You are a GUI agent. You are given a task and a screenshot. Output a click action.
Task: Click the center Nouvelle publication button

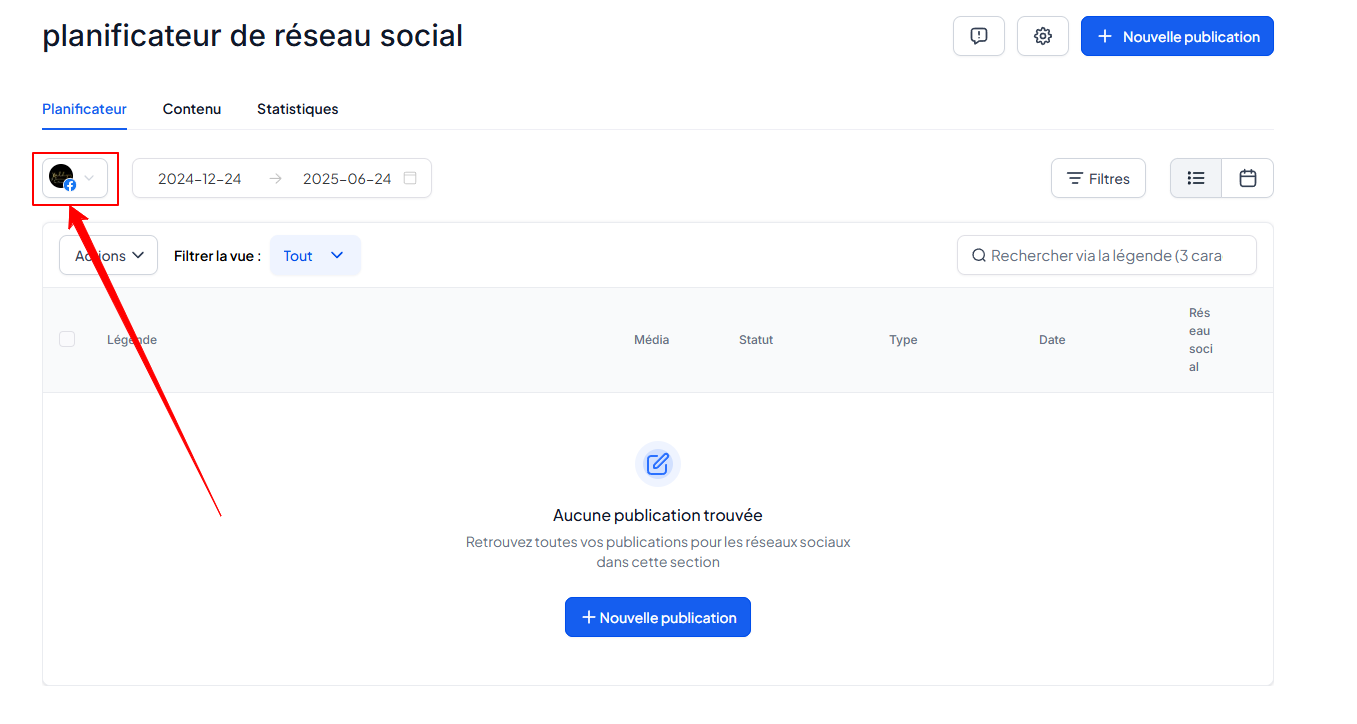(658, 617)
